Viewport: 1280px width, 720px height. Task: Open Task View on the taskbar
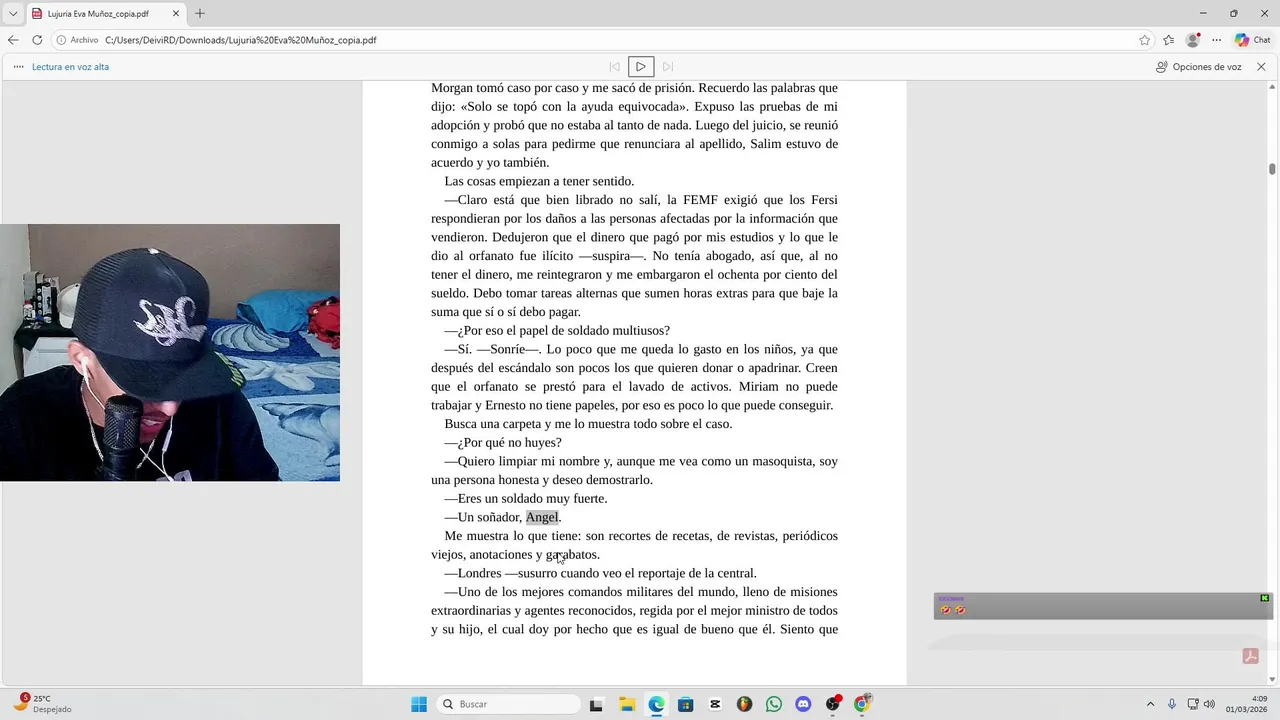[596, 704]
